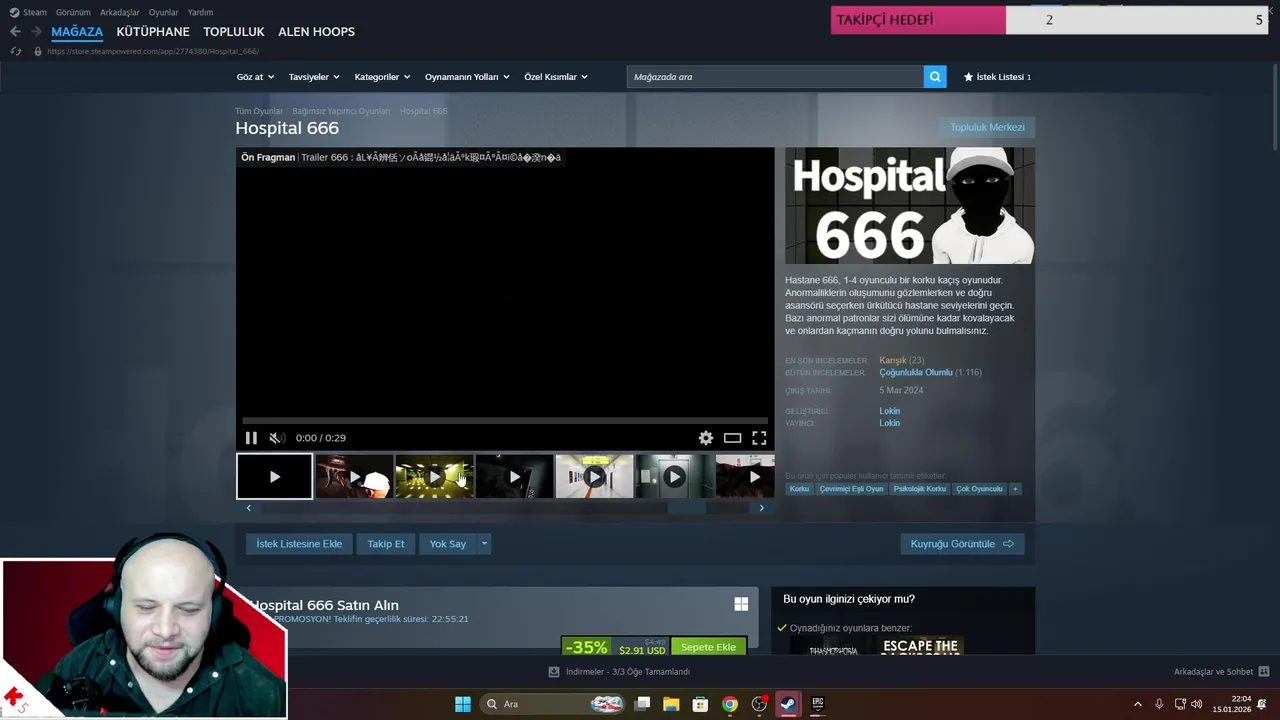The width and height of the screenshot is (1280, 720).
Task: Click Yok Say button
Action: 448,544
